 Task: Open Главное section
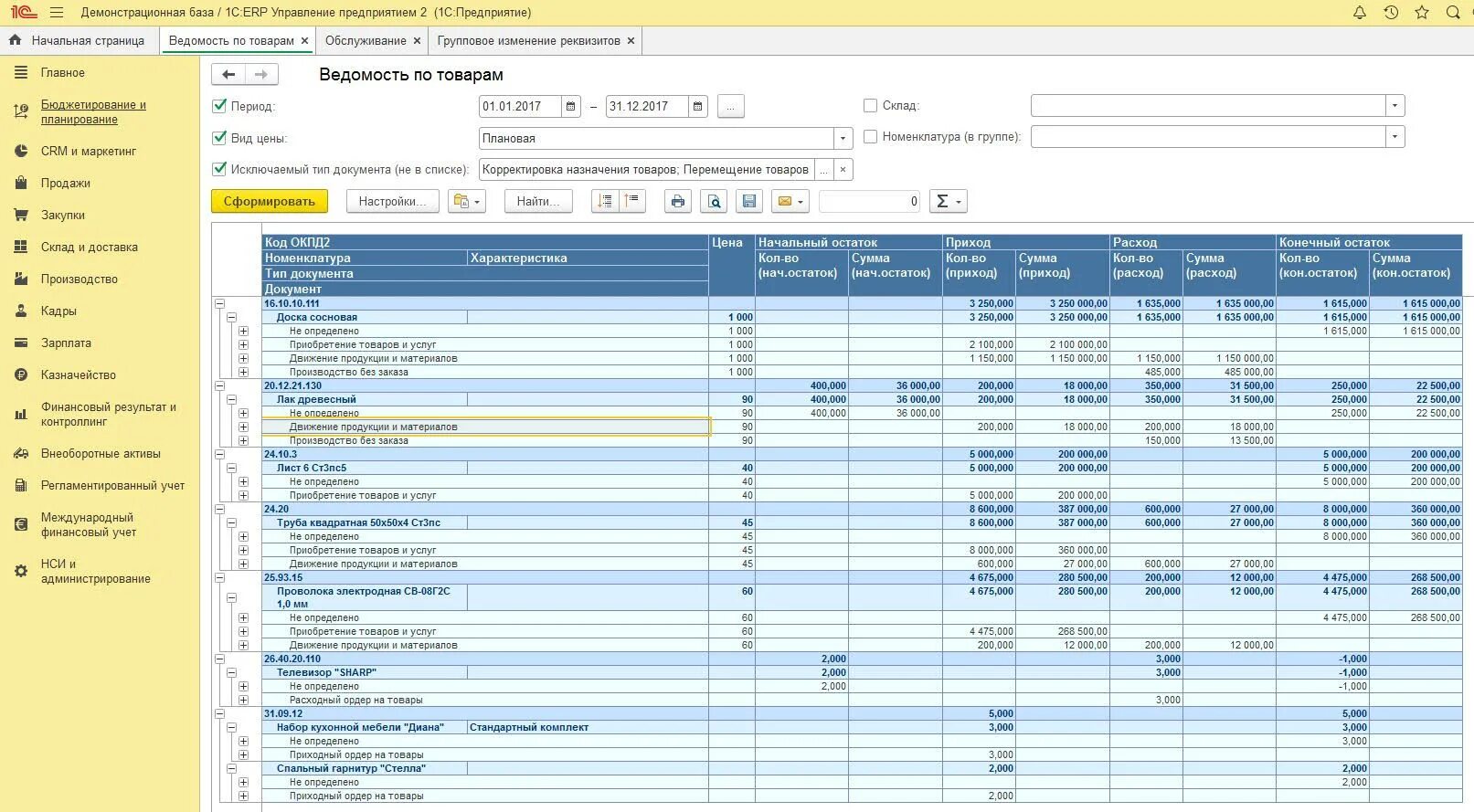pyautogui.click(x=63, y=72)
